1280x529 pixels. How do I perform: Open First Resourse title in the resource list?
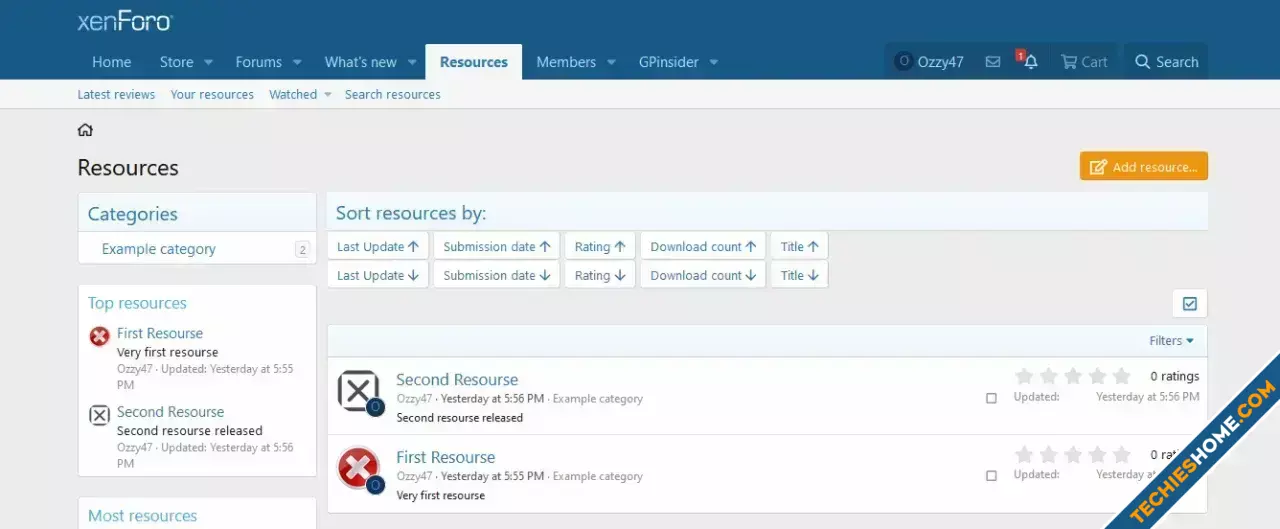(446, 458)
